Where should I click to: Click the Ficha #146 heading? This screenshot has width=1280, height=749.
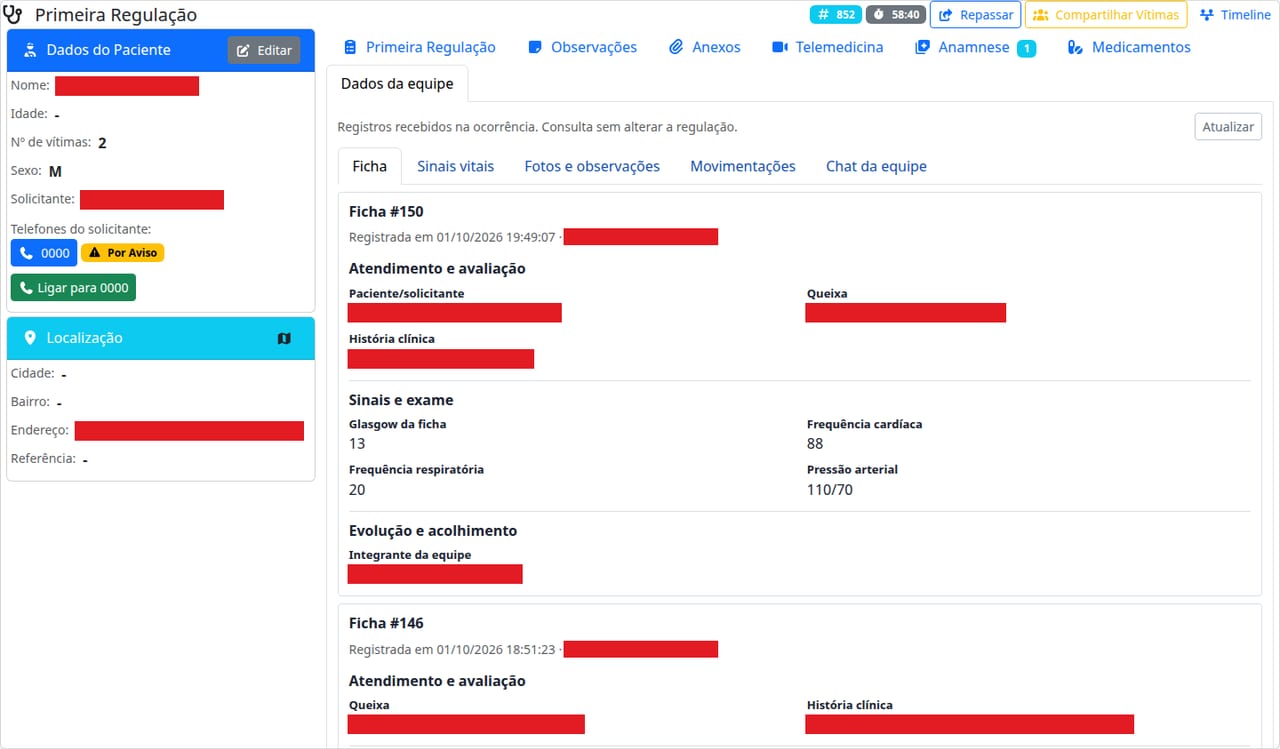(x=386, y=623)
